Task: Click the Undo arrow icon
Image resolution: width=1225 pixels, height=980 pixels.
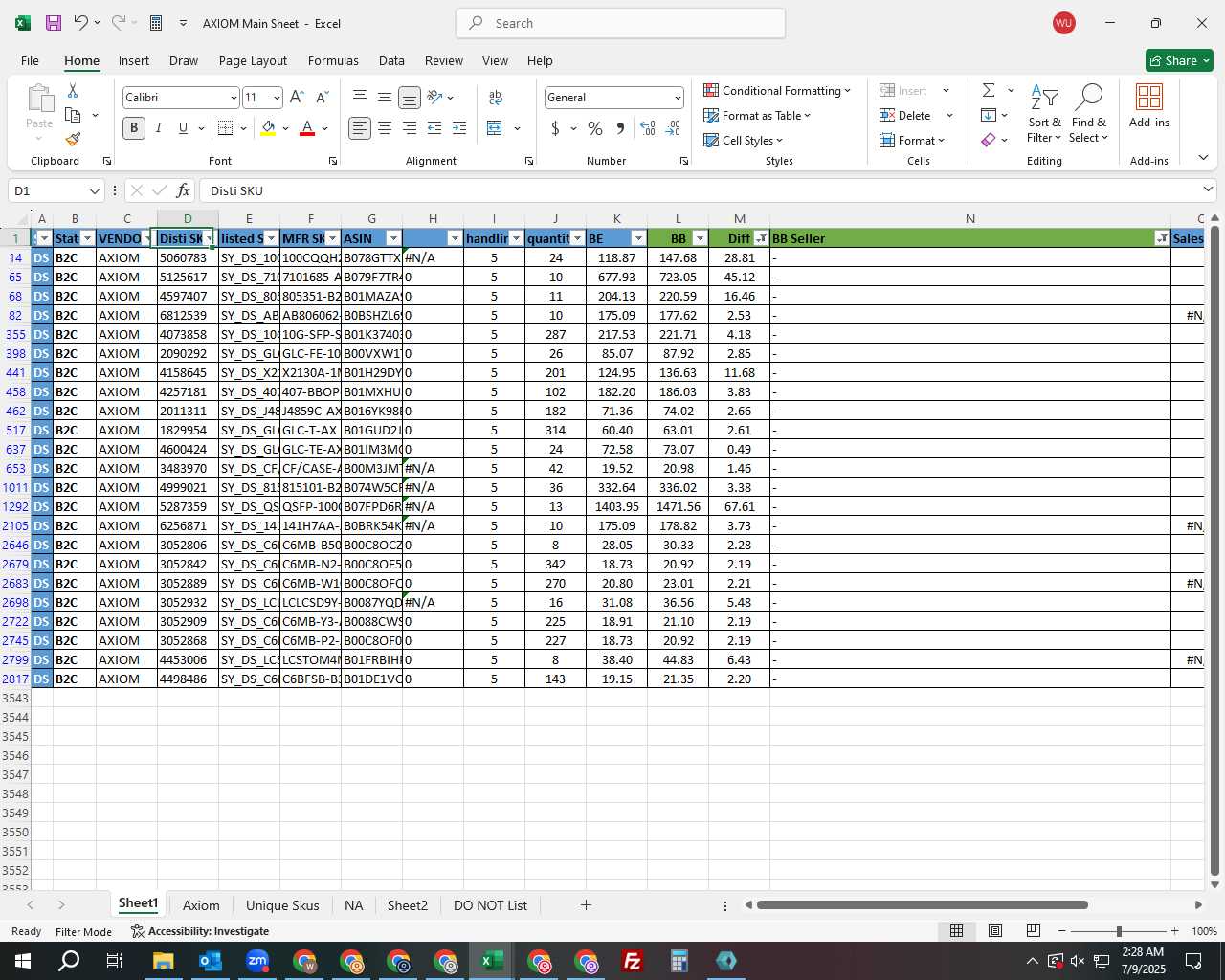Action: coord(81,23)
